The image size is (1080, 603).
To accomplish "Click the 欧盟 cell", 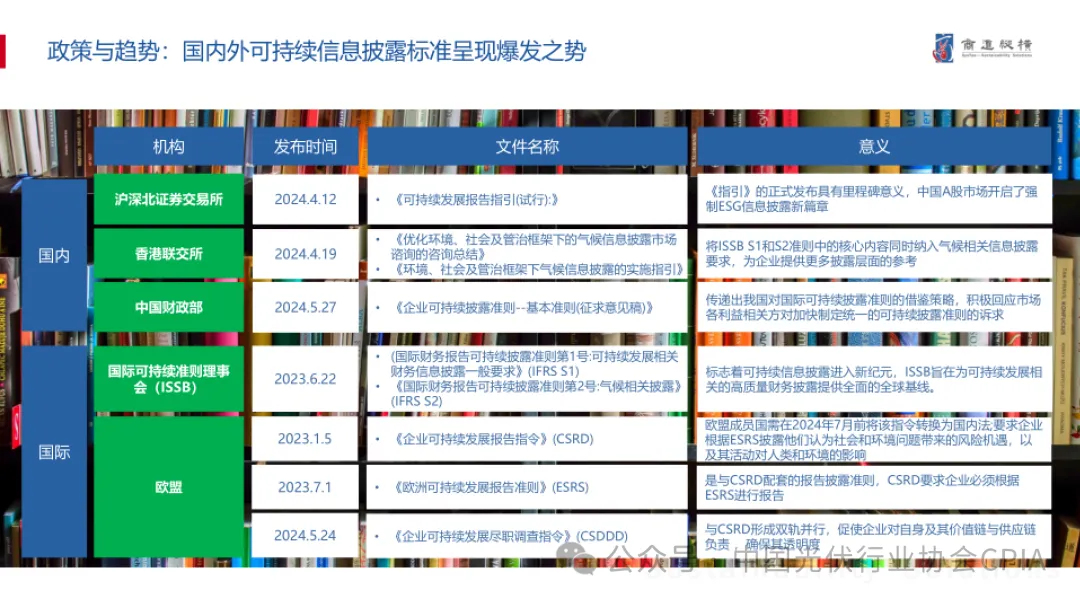I will tap(169, 487).
